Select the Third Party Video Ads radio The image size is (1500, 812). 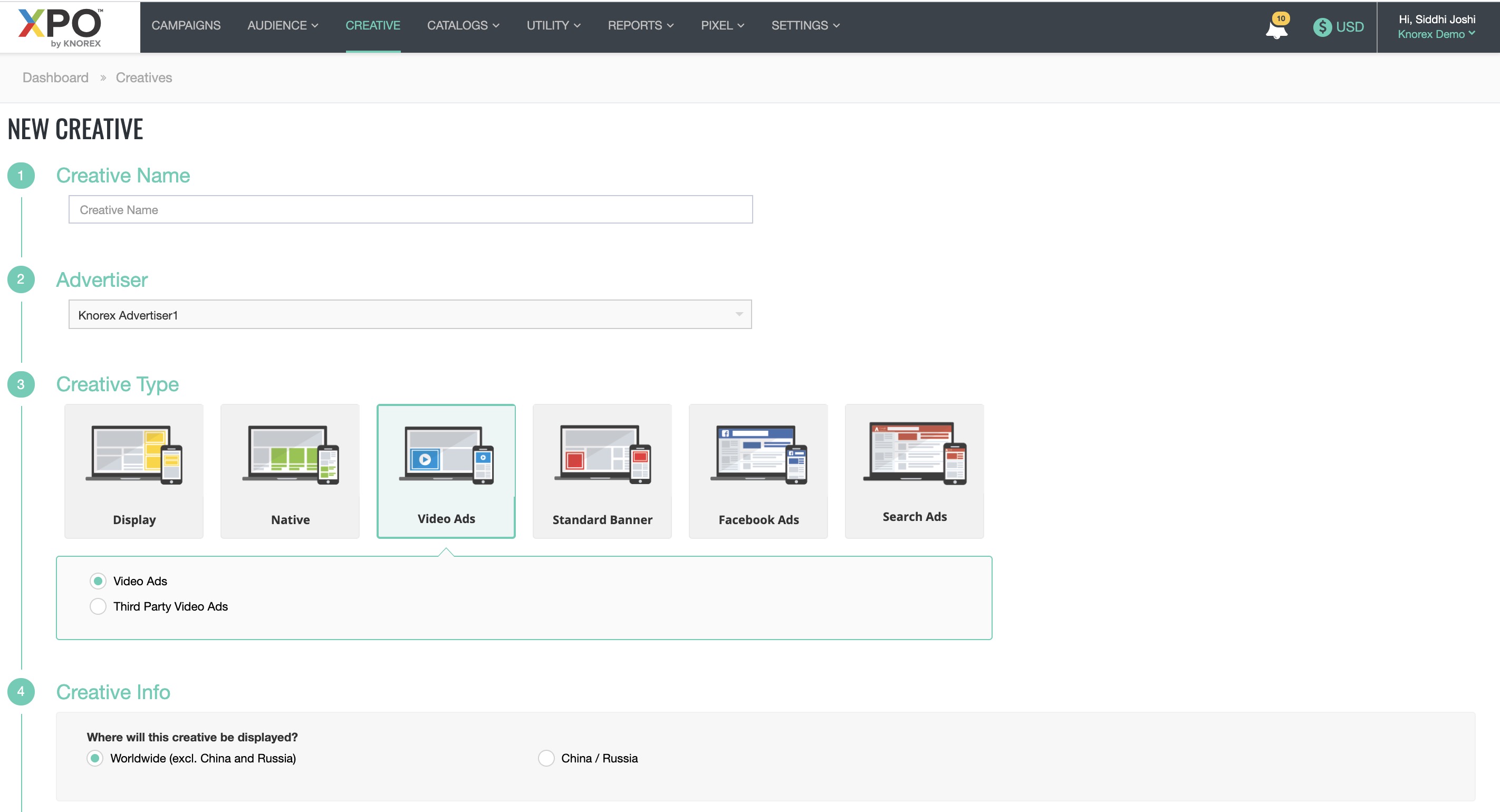(98, 606)
